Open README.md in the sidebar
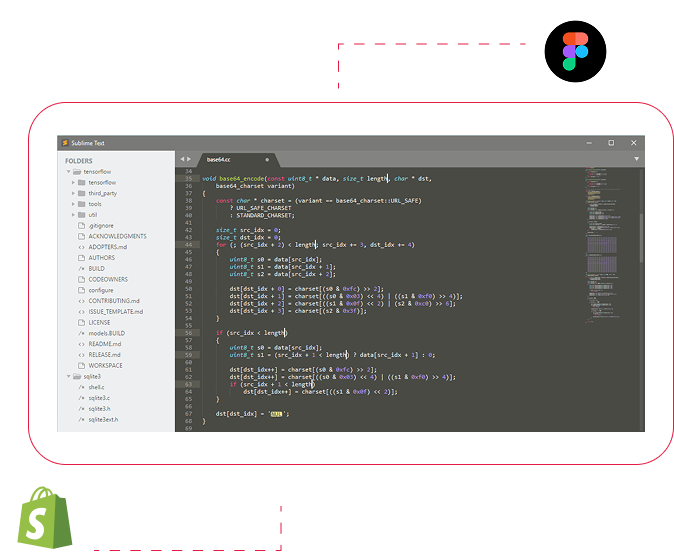Screen dimensions: 674x559 pos(104,344)
